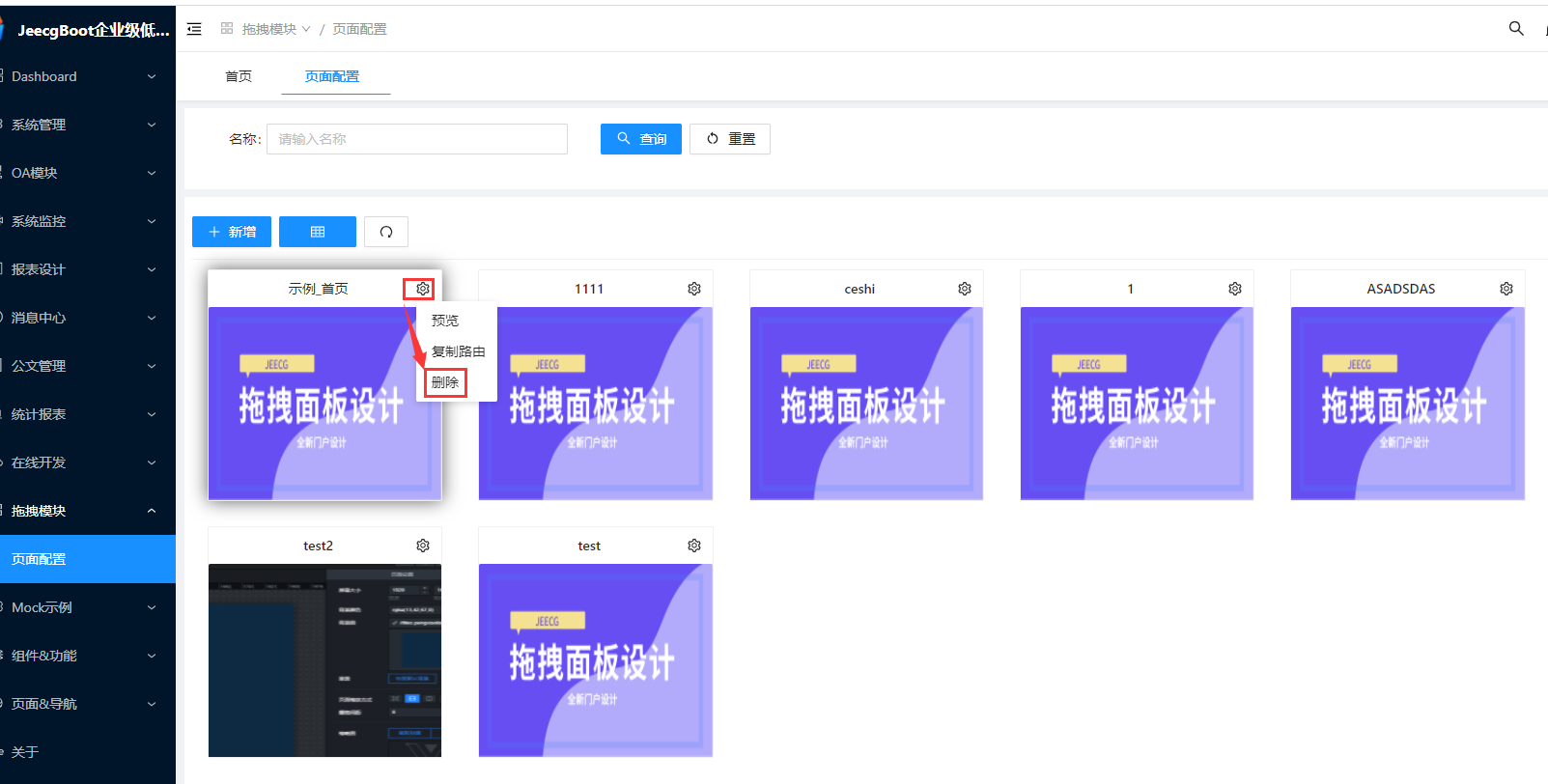Switch to the 页面配置 tab
The height and width of the screenshot is (784, 1548).
click(x=332, y=76)
